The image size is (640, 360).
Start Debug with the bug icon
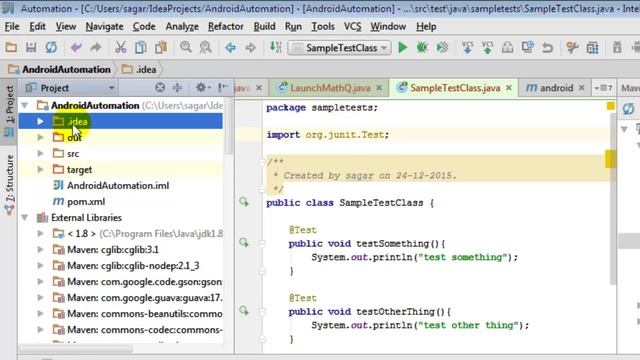pyautogui.click(x=422, y=48)
